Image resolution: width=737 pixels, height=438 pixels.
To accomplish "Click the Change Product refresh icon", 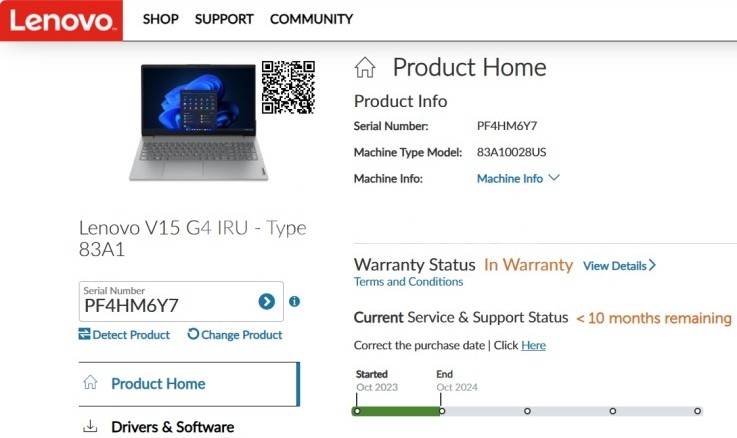I will tap(193, 335).
